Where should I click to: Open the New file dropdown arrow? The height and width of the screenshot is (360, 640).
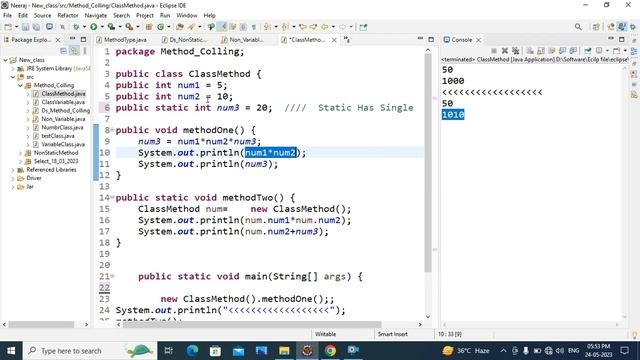click(x=16, y=27)
